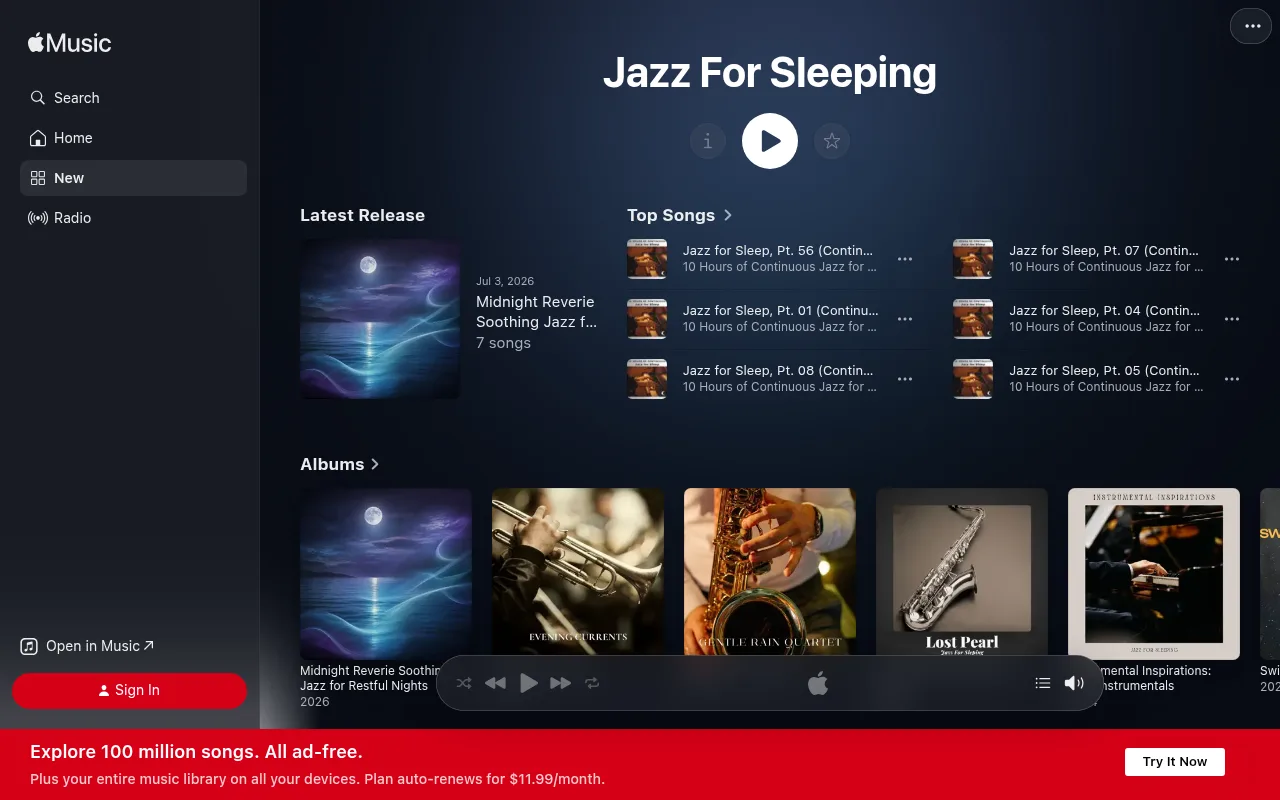Open Radio in the sidebar
Image resolution: width=1280 pixels, height=800 pixels.
point(133,218)
